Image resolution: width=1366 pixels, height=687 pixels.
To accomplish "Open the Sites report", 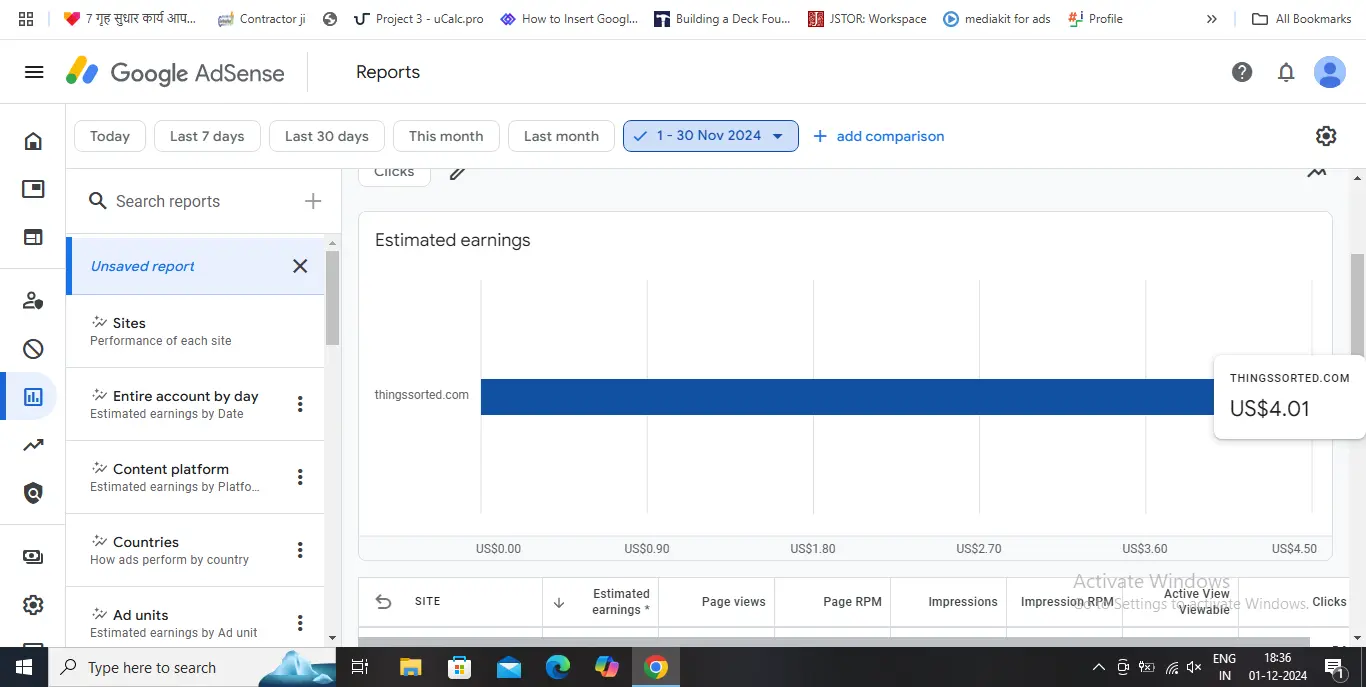I will (195, 331).
